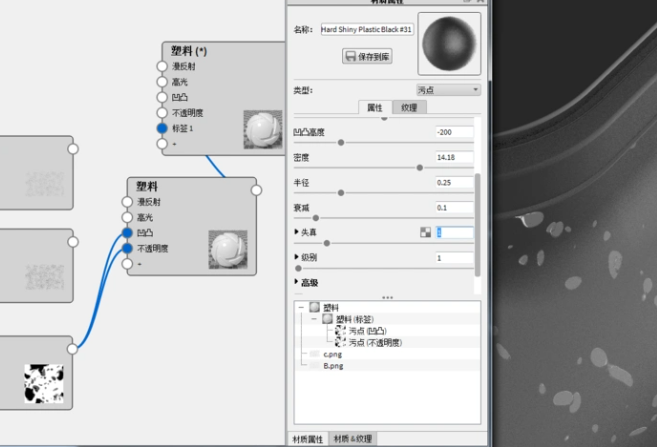Select 污点 (凹凸) in the material tree
The image size is (657, 447).
pos(367,331)
